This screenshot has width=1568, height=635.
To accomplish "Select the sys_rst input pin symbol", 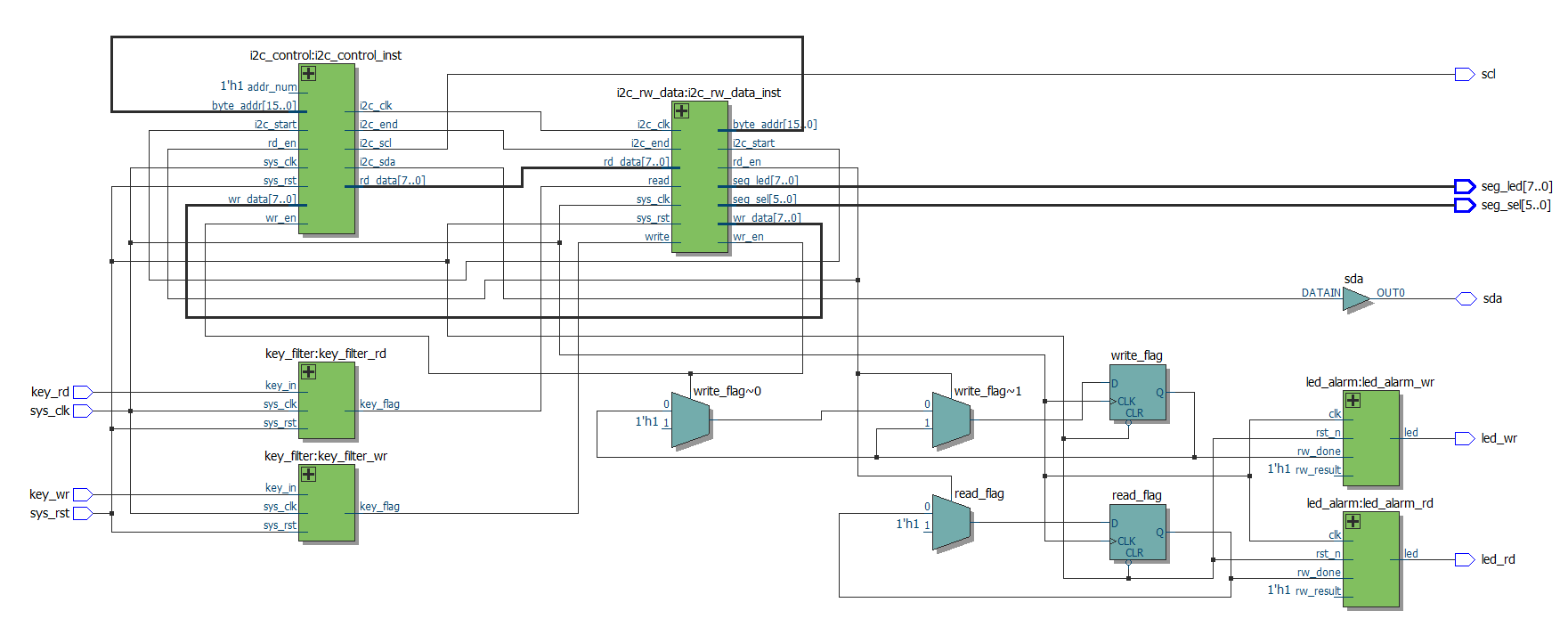I will tap(83, 513).
